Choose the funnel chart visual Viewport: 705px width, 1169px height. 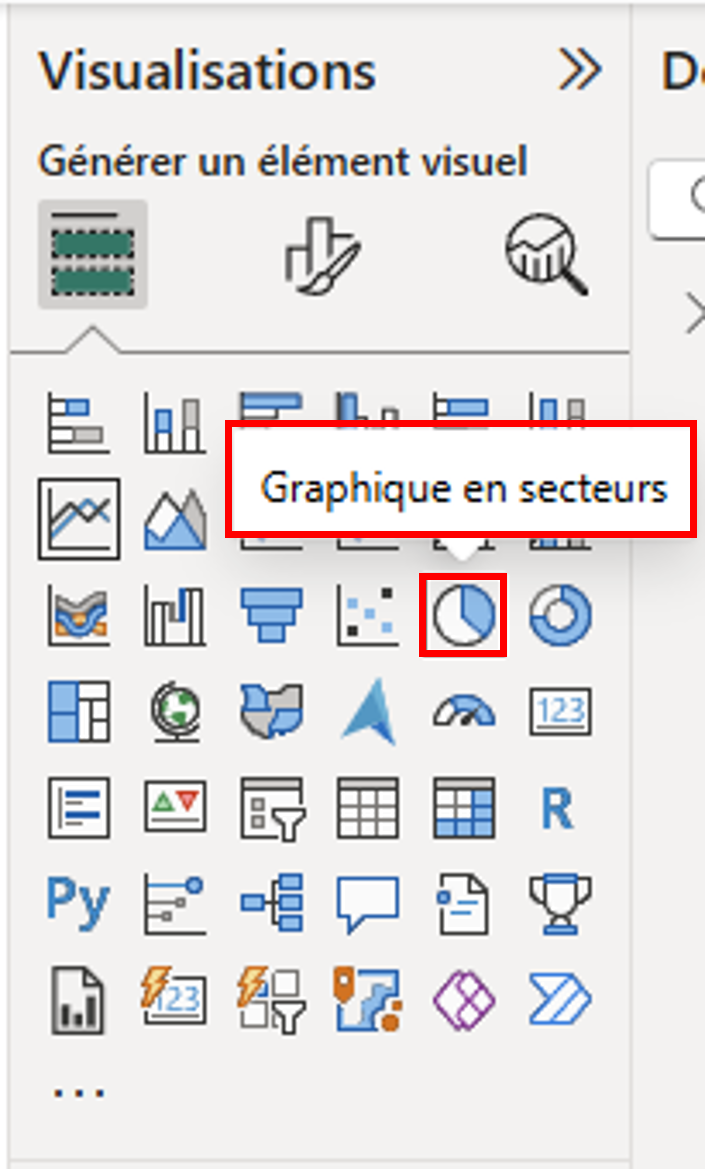pyautogui.click(x=272, y=615)
